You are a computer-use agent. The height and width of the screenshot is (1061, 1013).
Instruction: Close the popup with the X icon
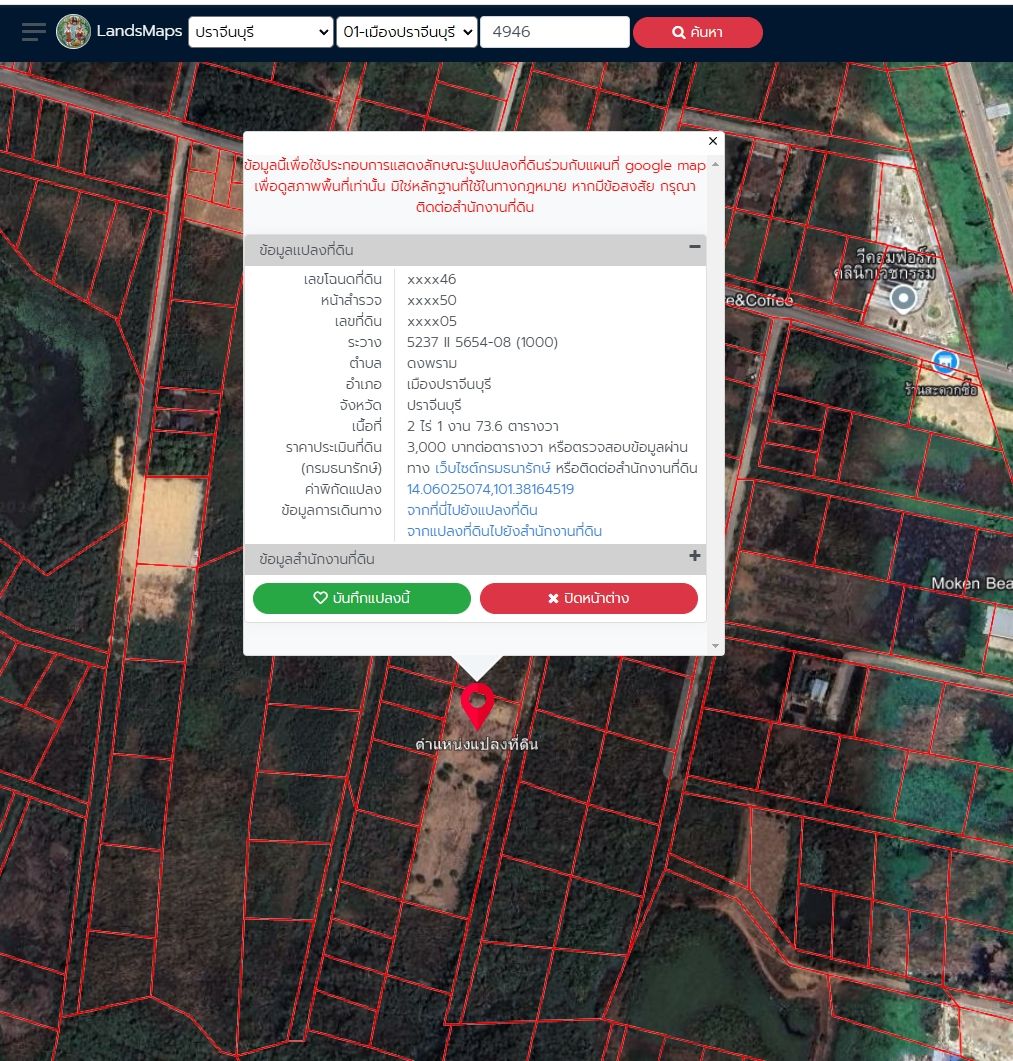point(713,141)
